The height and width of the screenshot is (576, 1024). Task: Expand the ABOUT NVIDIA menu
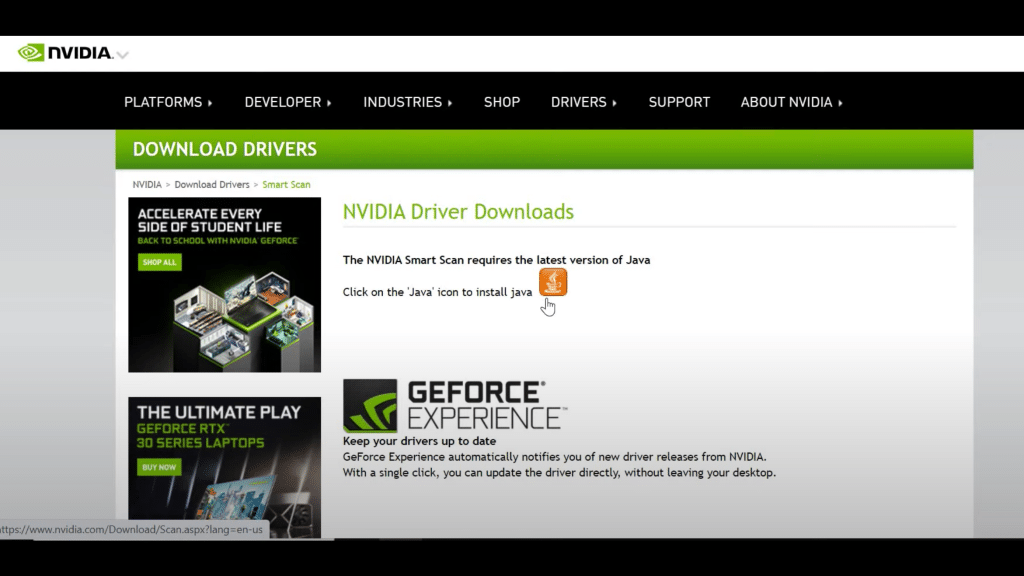click(792, 103)
